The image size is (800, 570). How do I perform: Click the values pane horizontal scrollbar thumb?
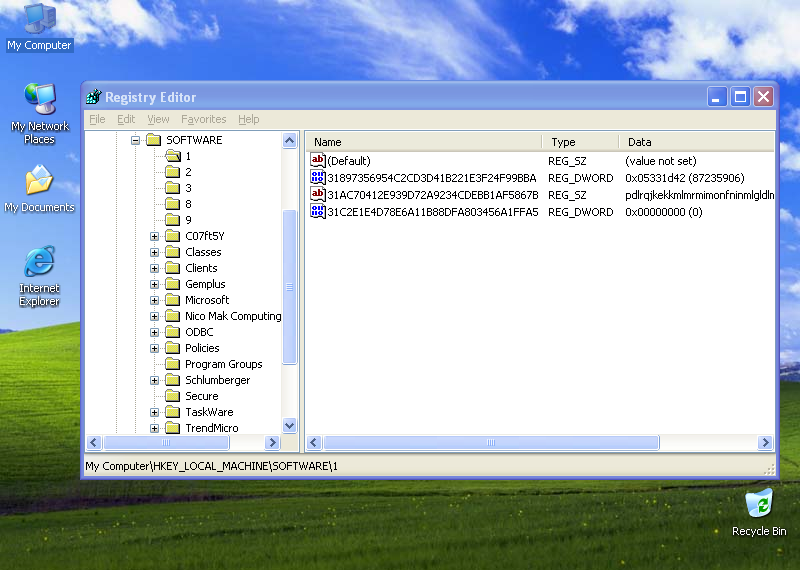491,442
